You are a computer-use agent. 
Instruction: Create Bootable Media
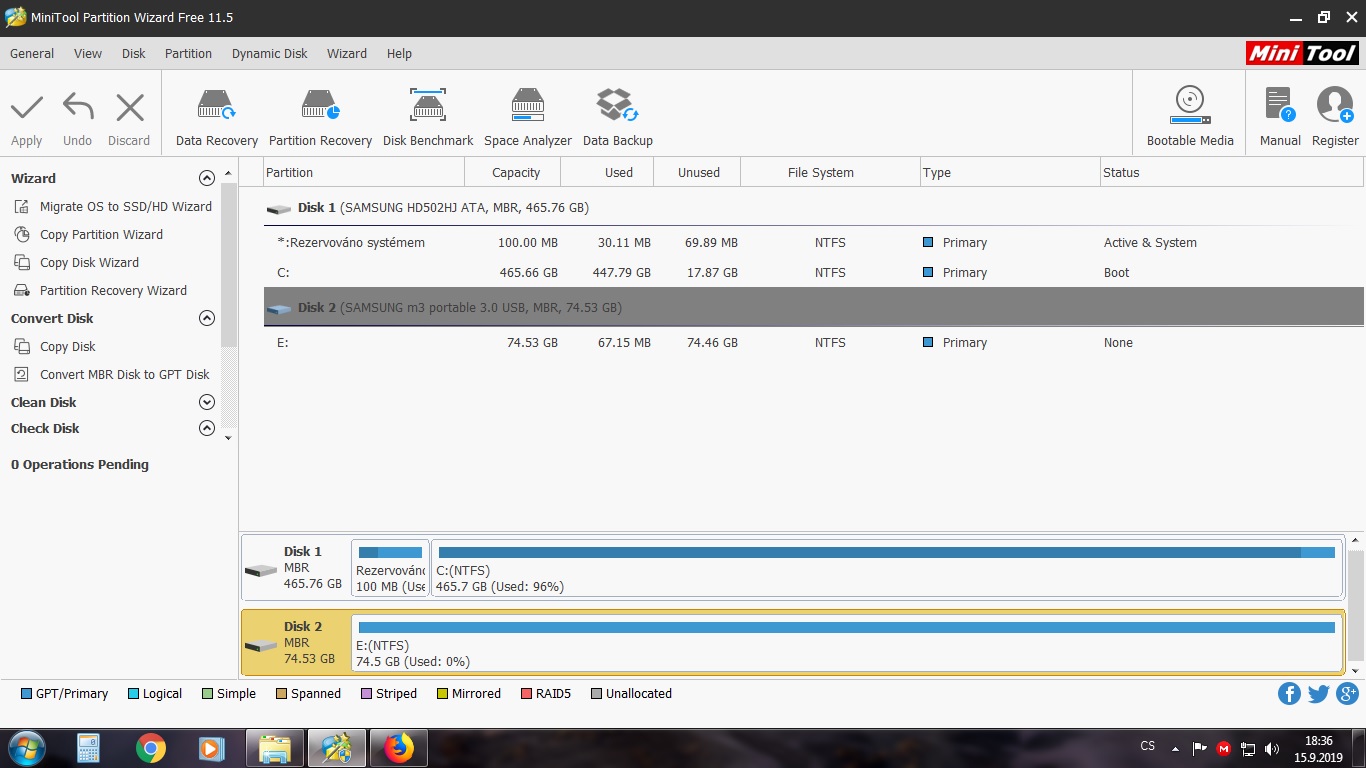pyautogui.click(x=1189, y=117)
